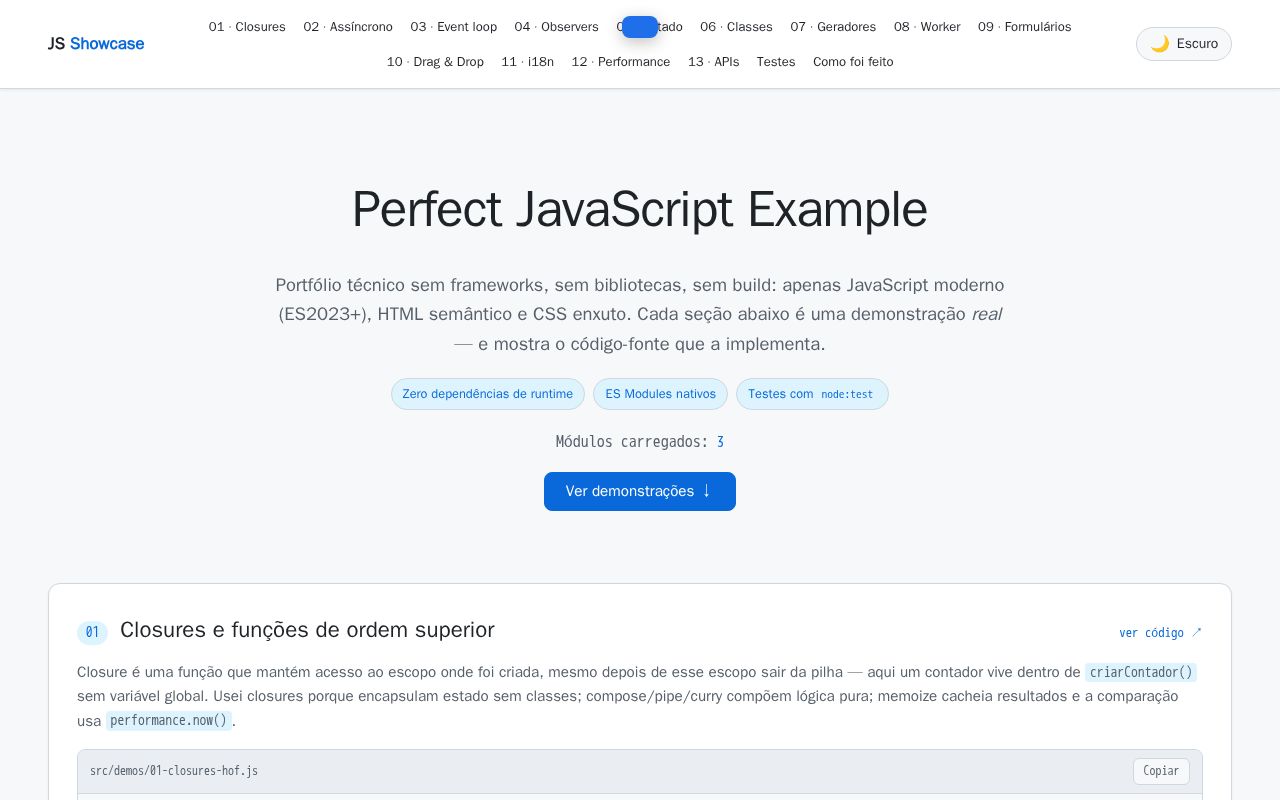Open the JS Showcase logo link

[x=96, y=44]
